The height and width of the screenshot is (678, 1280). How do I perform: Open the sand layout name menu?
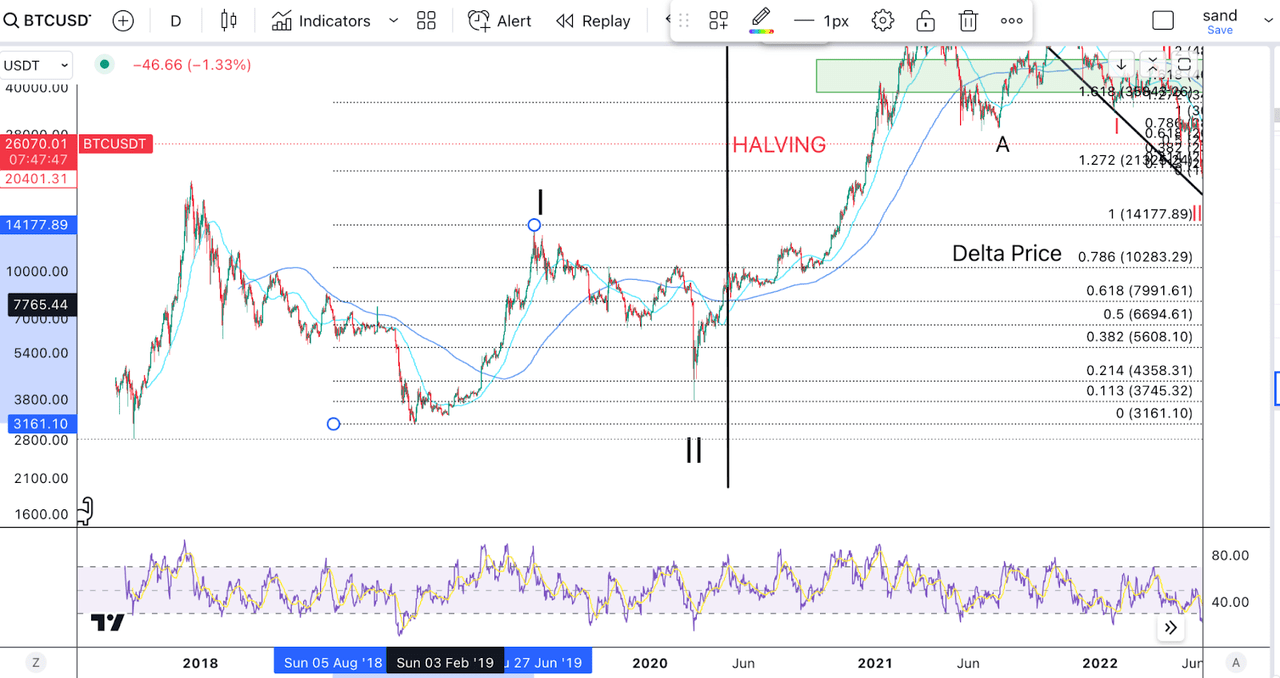(x=1220, y=15)
